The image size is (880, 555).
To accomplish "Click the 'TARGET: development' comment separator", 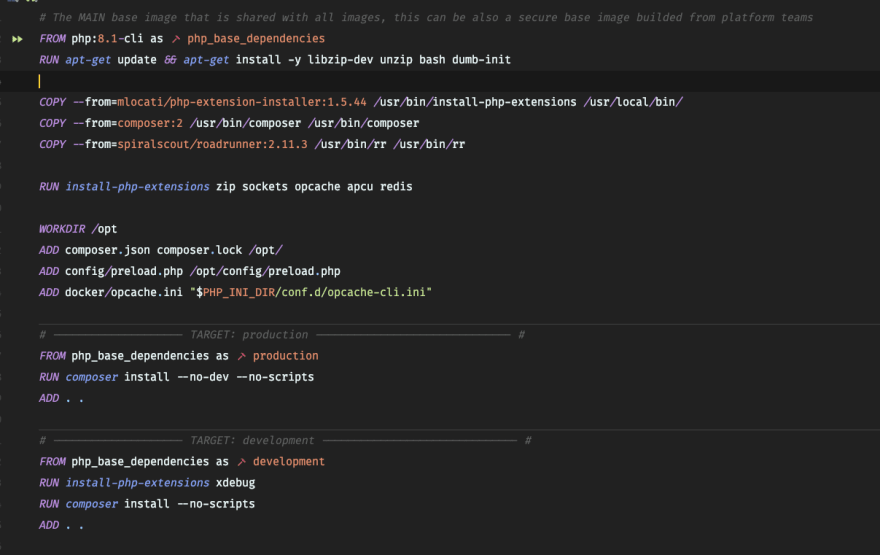I will 285,441.
